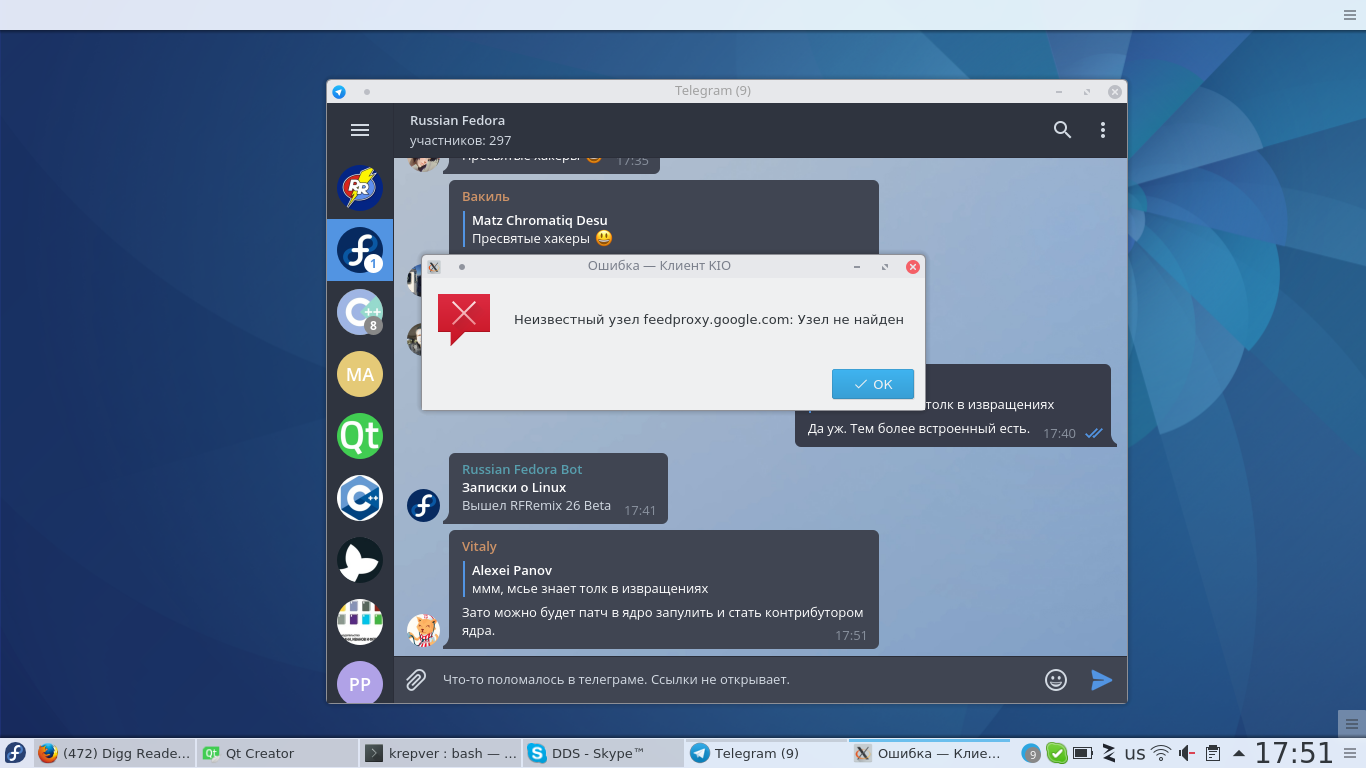Image resolution: width=1366 pixels, height=768 pixels.
Task: Send the typed message
Action: pyautogui.click(x=1101, y=680)
